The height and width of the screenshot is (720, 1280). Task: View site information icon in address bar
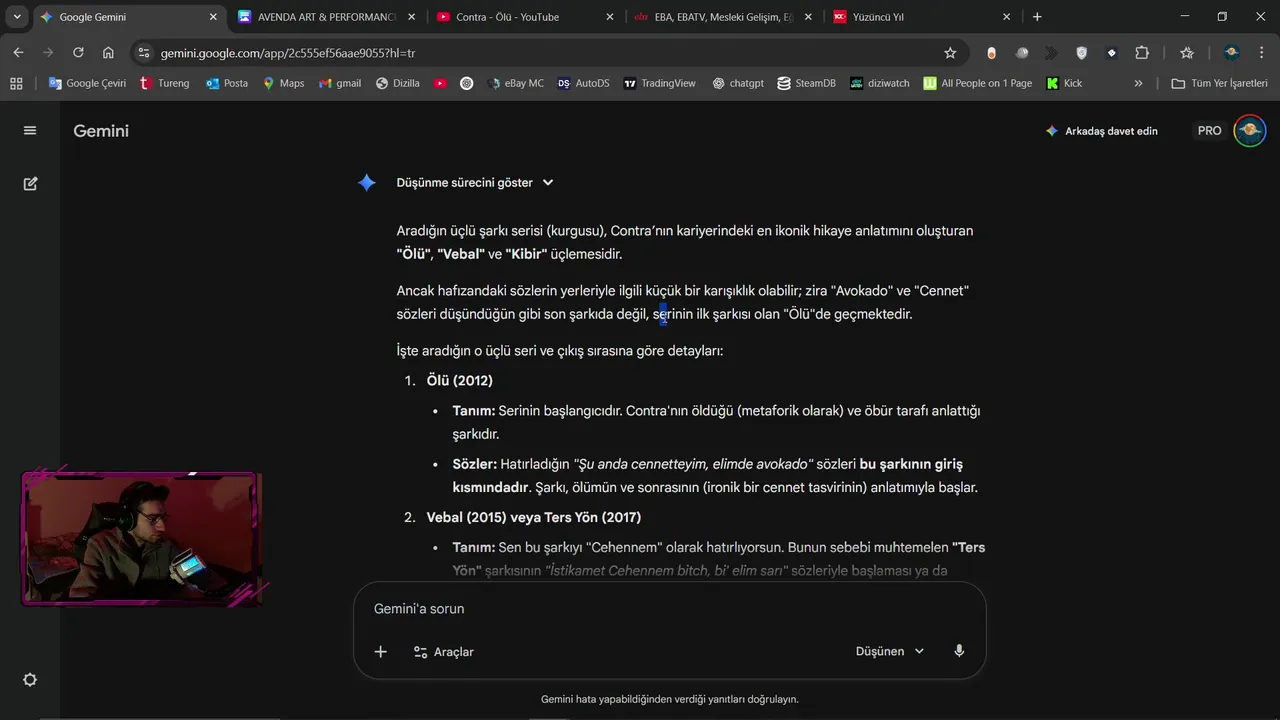[x=144, y=53]
